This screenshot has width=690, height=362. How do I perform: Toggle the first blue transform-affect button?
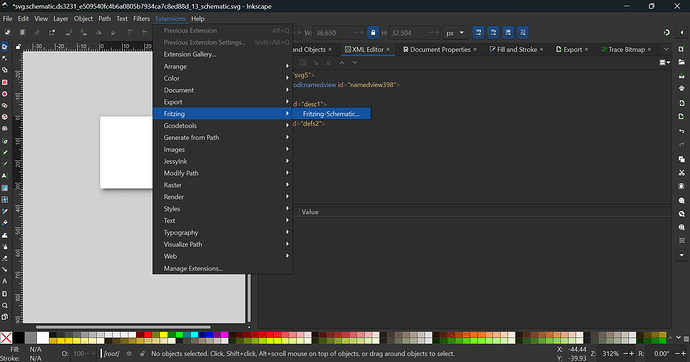tap(478, 33)
